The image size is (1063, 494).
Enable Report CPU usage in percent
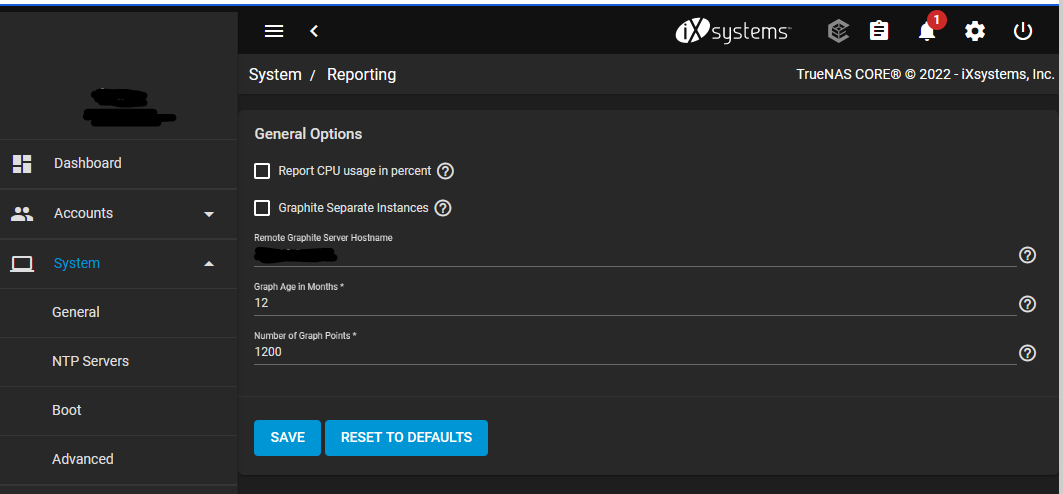click(x=262, y=171)
